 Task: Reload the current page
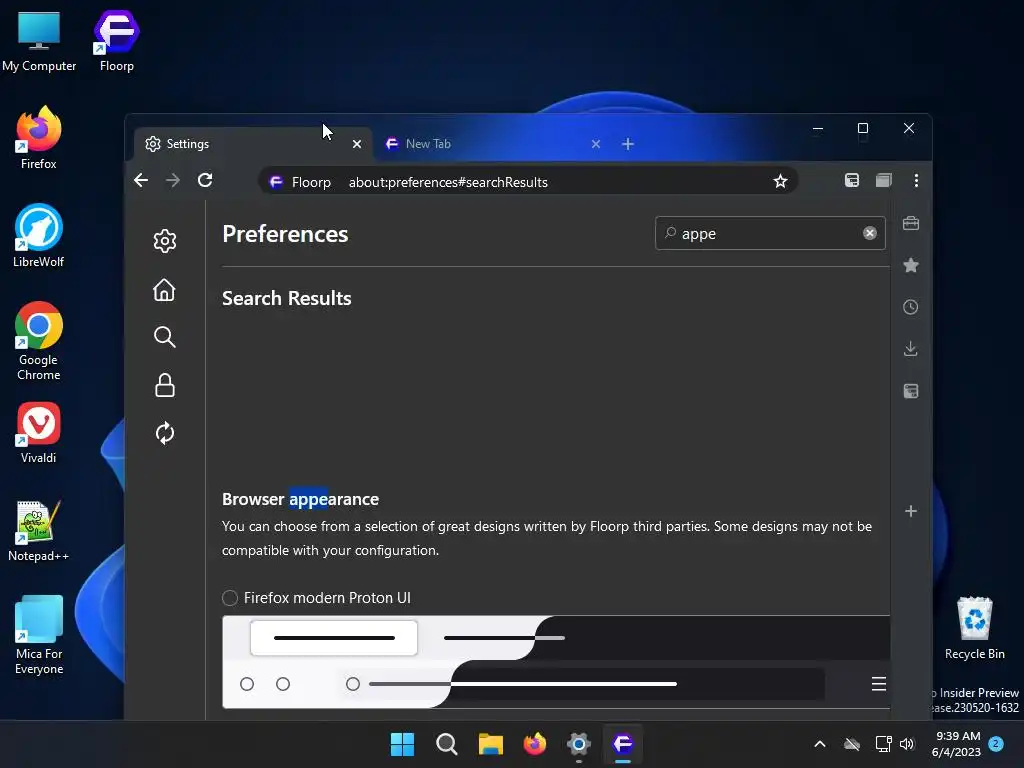point(205,180)
